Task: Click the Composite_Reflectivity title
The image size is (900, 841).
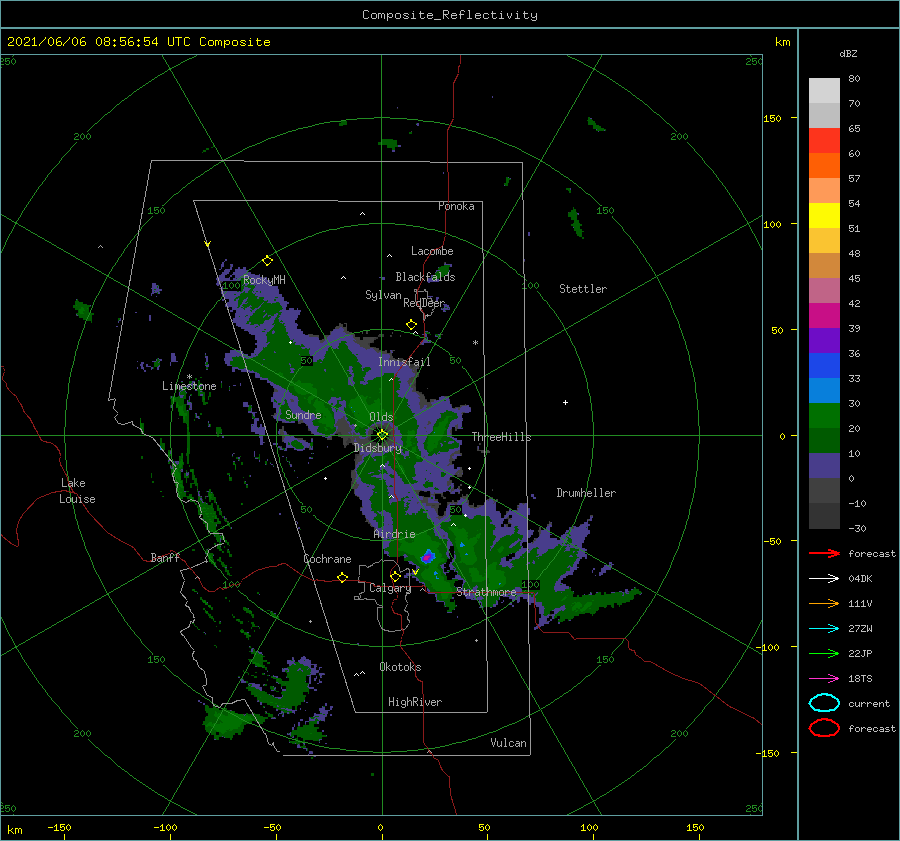Action: (x=449, y=15)
